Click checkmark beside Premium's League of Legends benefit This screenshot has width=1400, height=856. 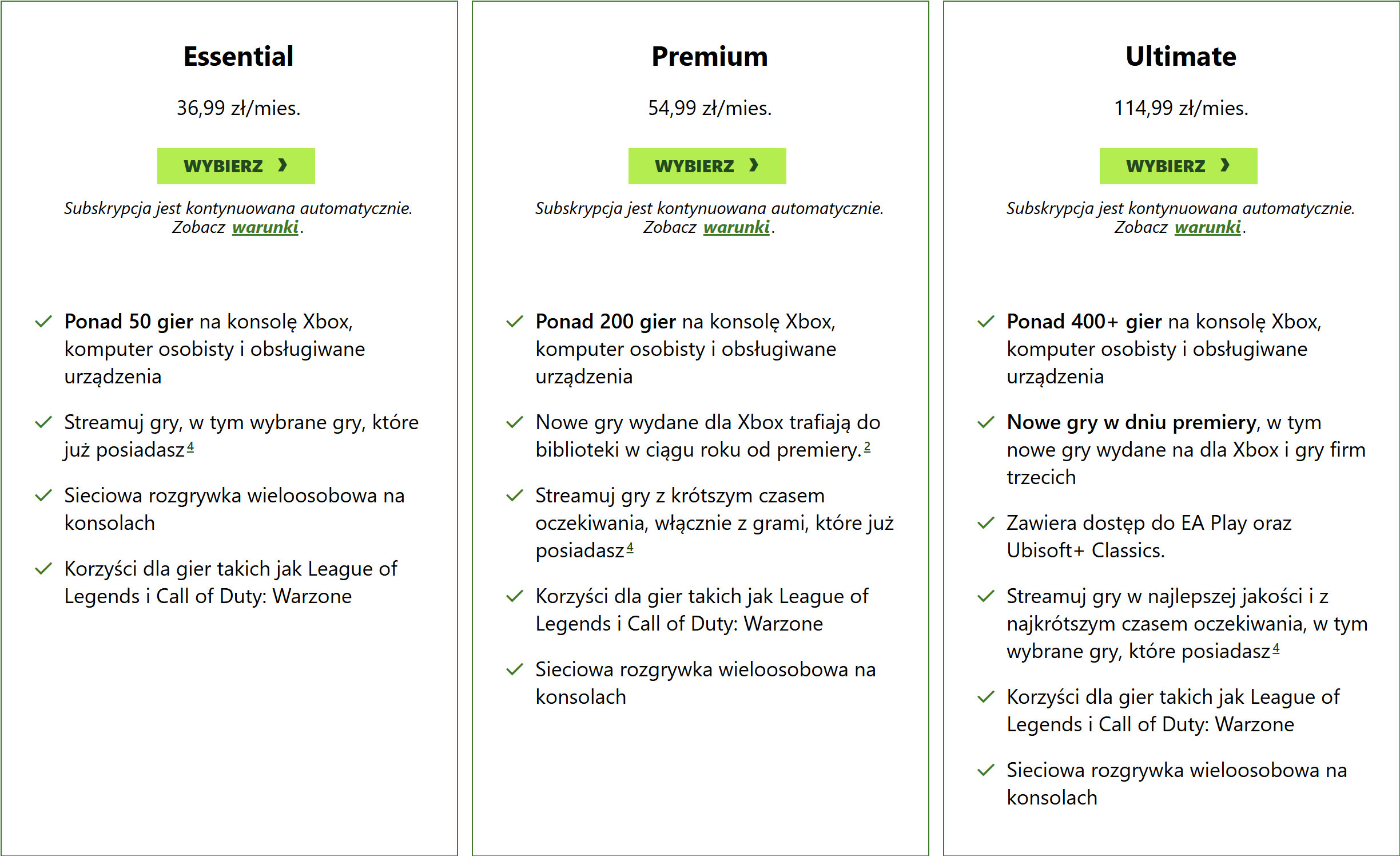tap(515, 596)
